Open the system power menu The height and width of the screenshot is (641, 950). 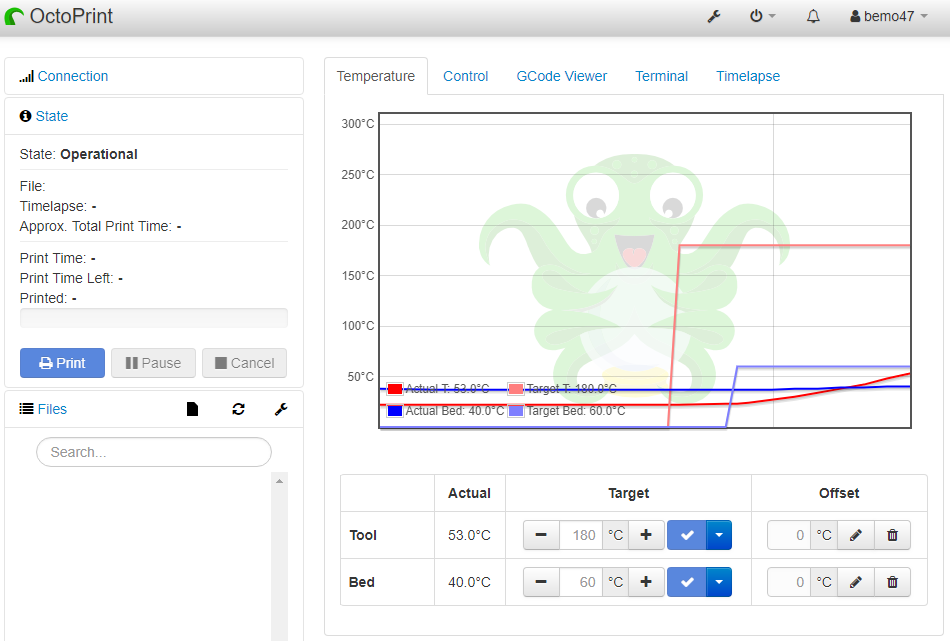pyautogui.click(x=762, y=16)
